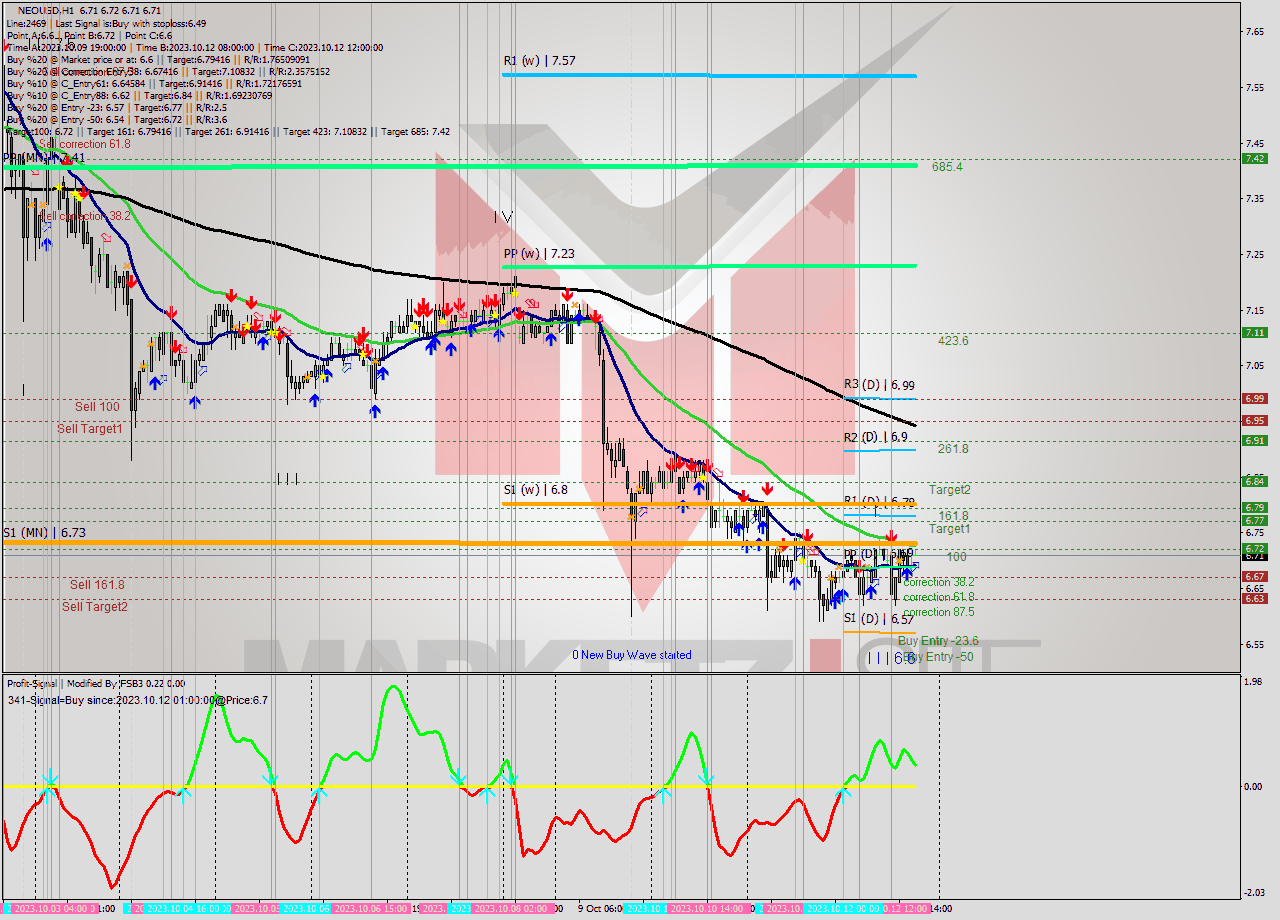Click the '341-Signal=Buy since' status line
The height and width of the screenshot is (920, 1280).
pos(137,700)
